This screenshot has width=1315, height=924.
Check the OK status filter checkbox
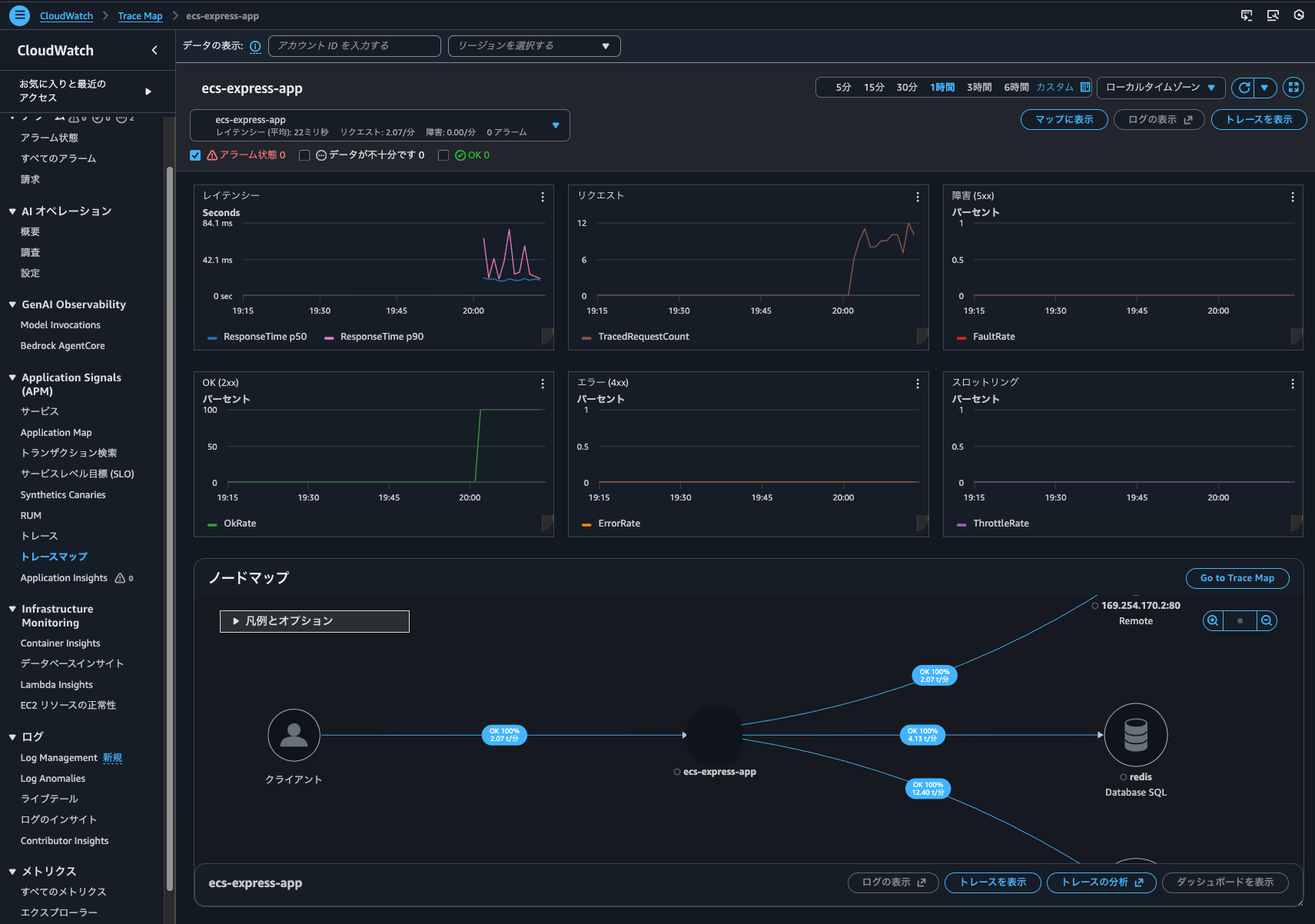[x=443, y=155]
